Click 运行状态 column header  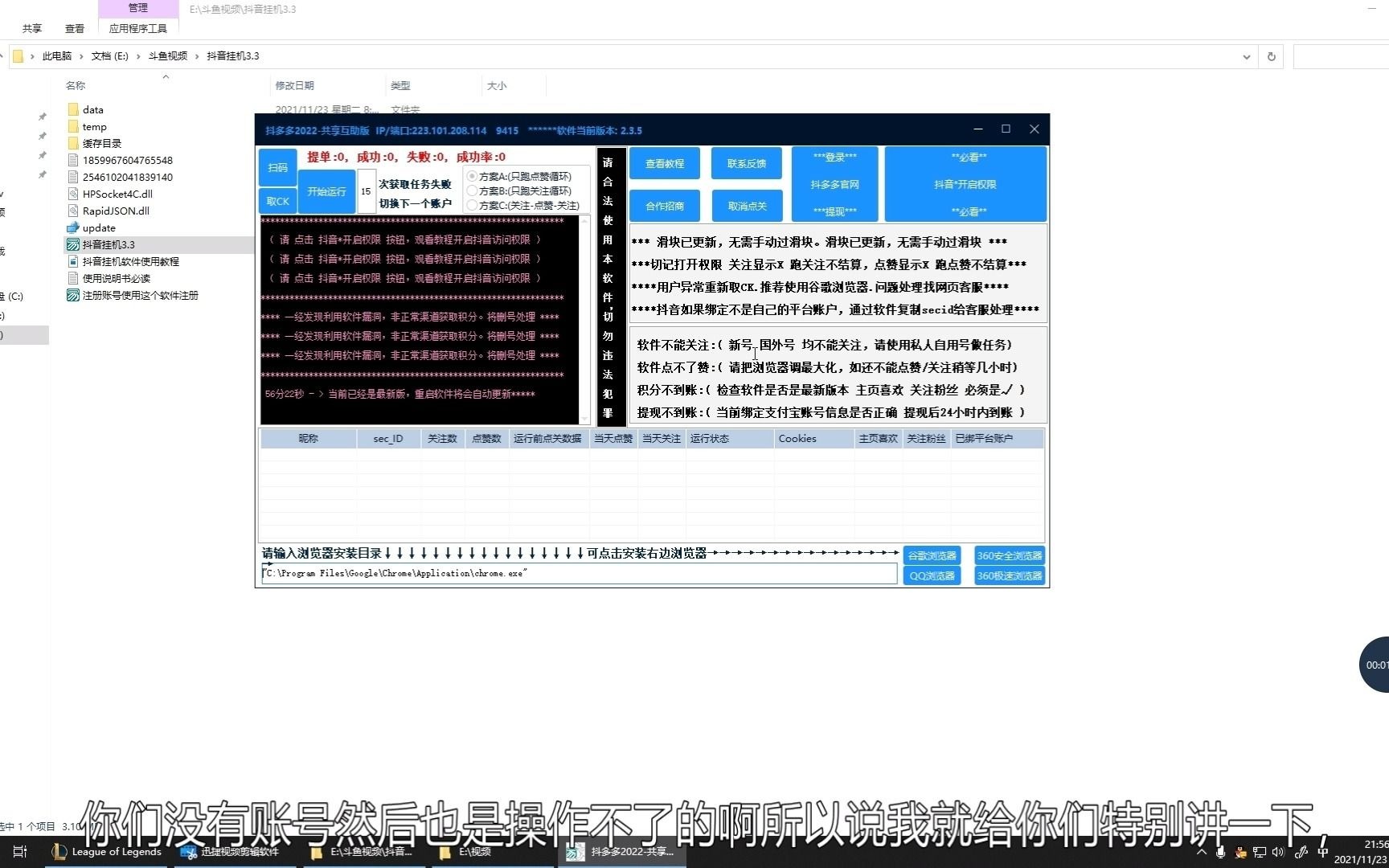tap(729, 439)
